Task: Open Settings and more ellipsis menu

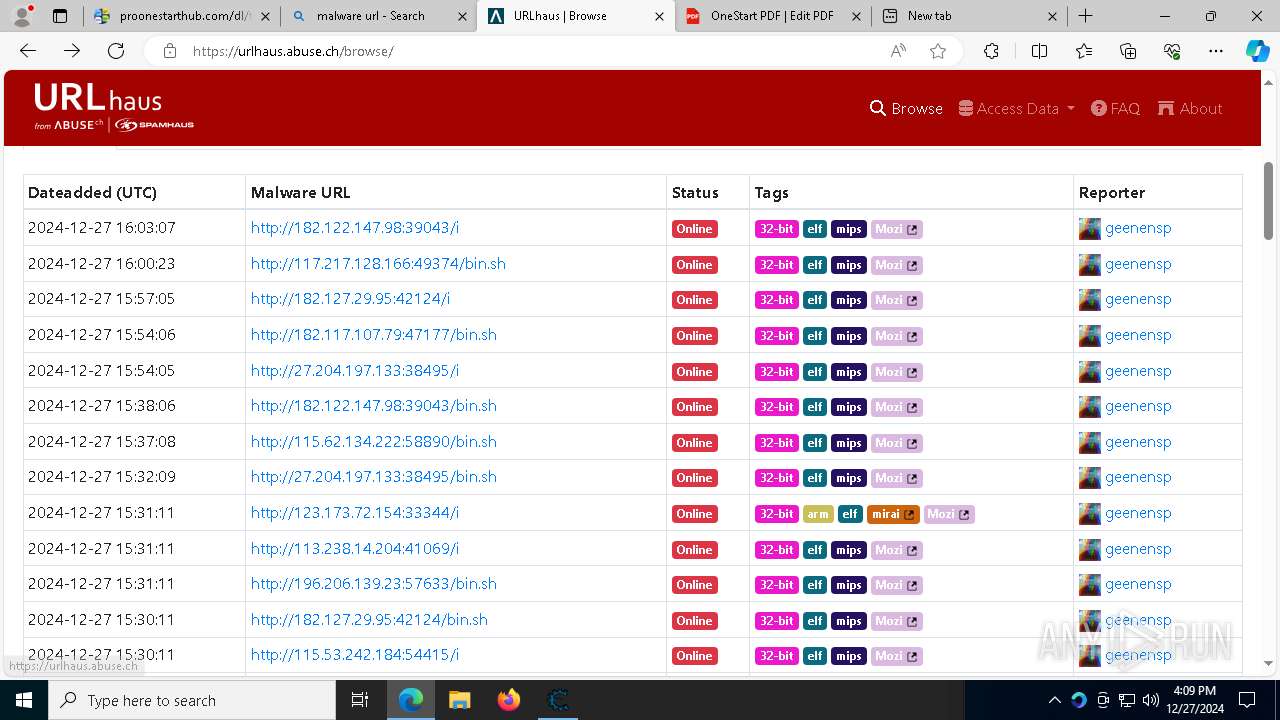Action: [1216, 51]
